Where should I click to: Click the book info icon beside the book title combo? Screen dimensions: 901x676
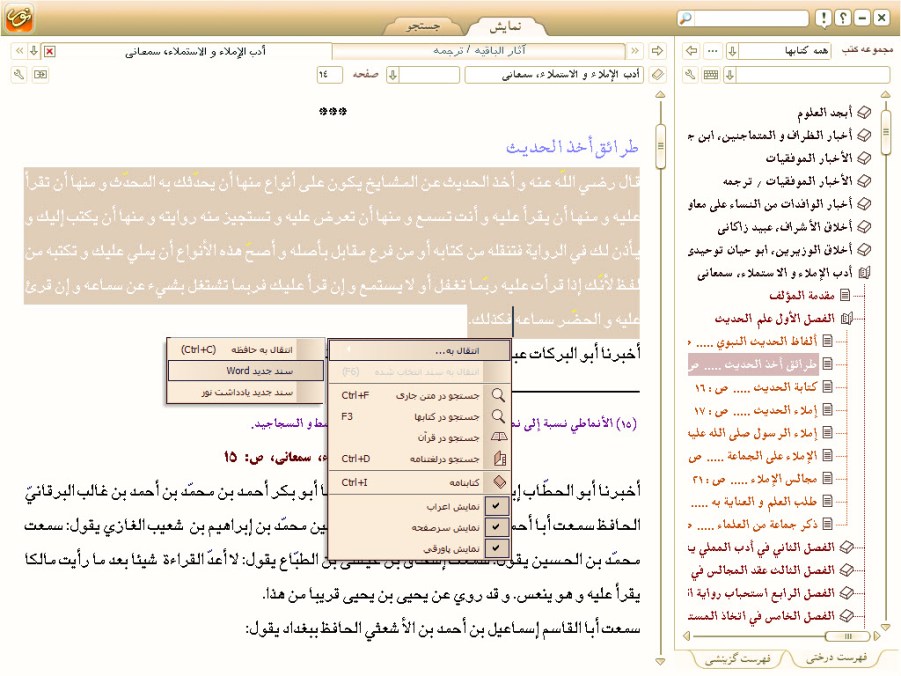click(x=658, y=75)
